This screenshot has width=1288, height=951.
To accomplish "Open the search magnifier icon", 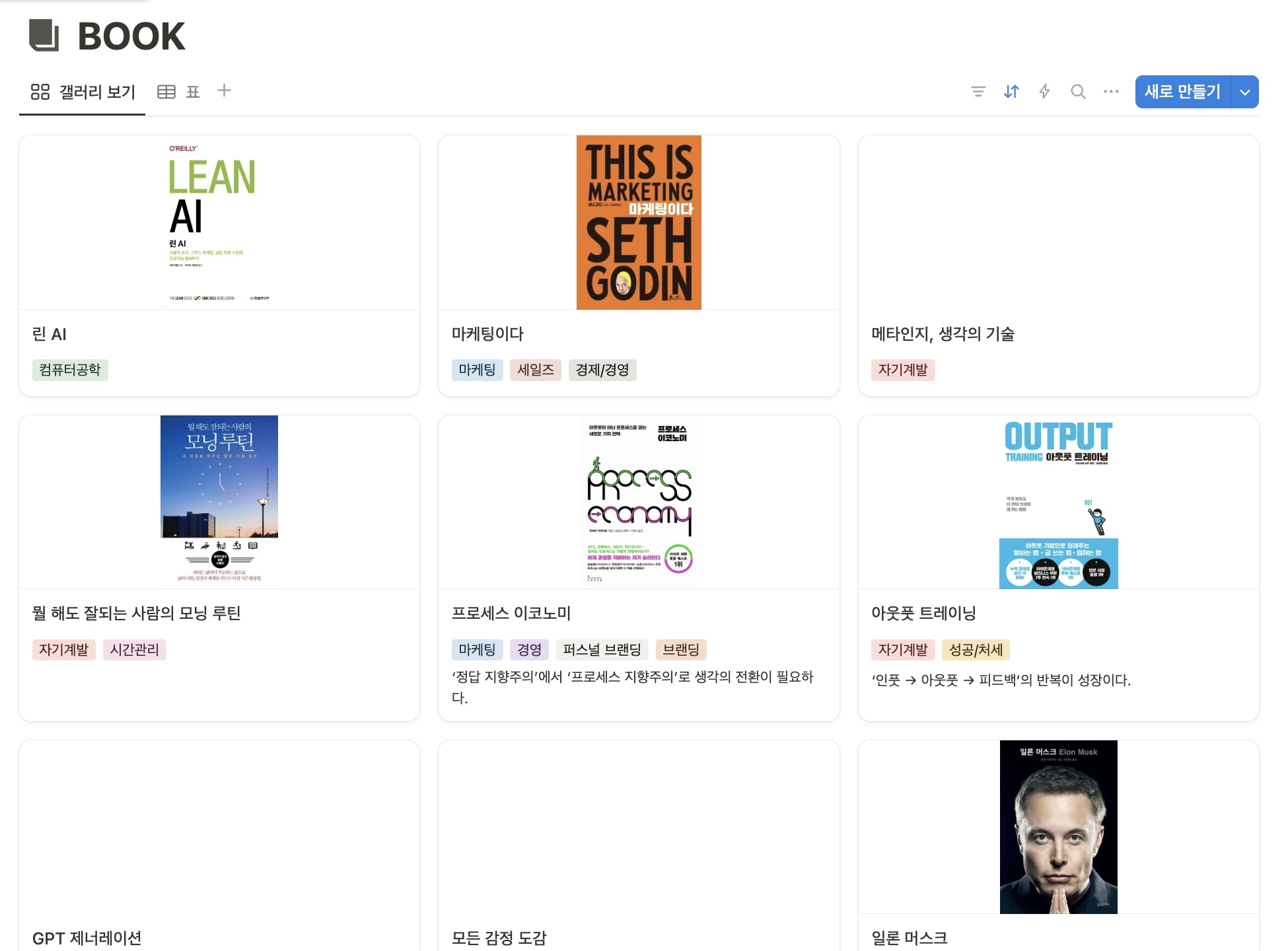I will pyautogui.click(x=1078, y=92).
